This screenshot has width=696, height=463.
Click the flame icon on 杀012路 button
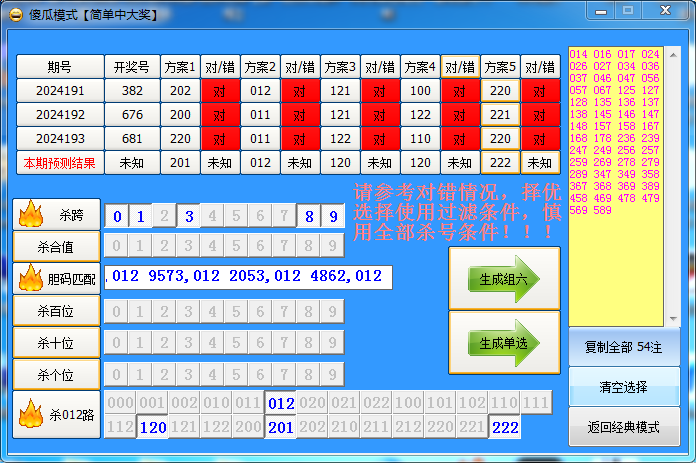click(x=31, y=414)
